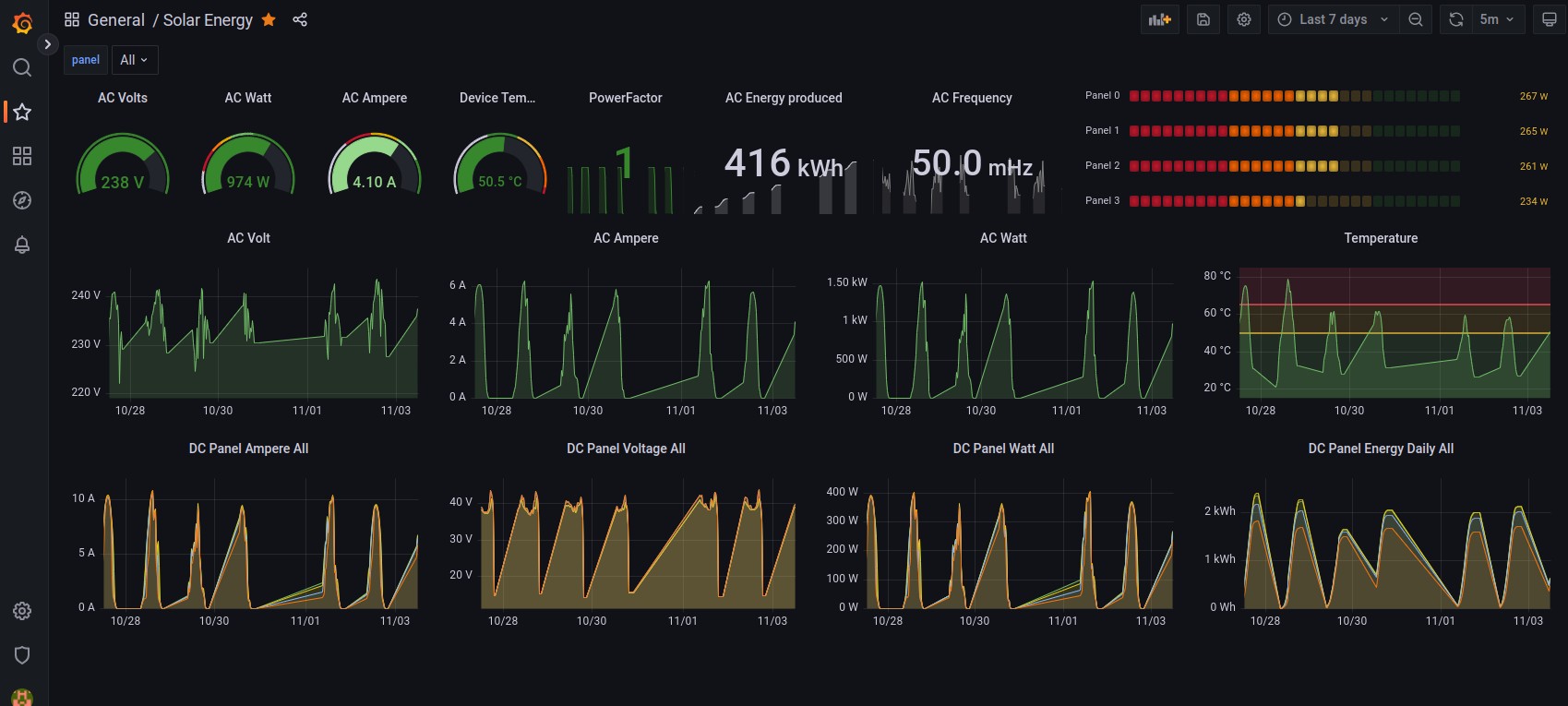Click the Add panel toolbar icon
1568x706 pixels.
(1159, 19)
